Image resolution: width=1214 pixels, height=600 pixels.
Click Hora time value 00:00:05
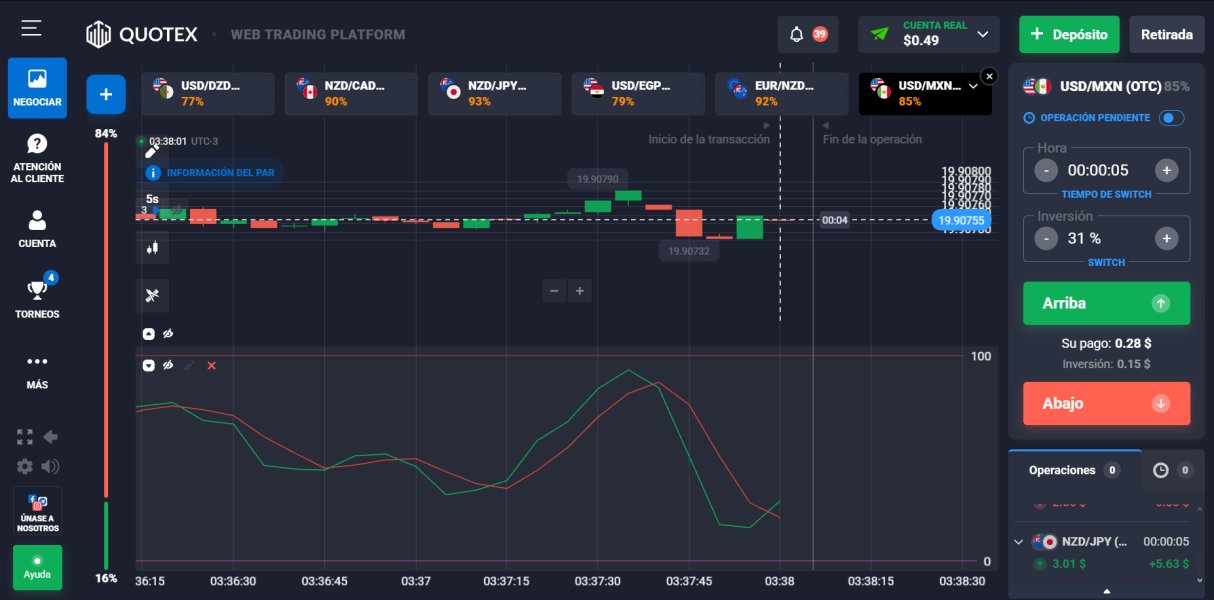pyautogui.click(x=1098, y=170)
